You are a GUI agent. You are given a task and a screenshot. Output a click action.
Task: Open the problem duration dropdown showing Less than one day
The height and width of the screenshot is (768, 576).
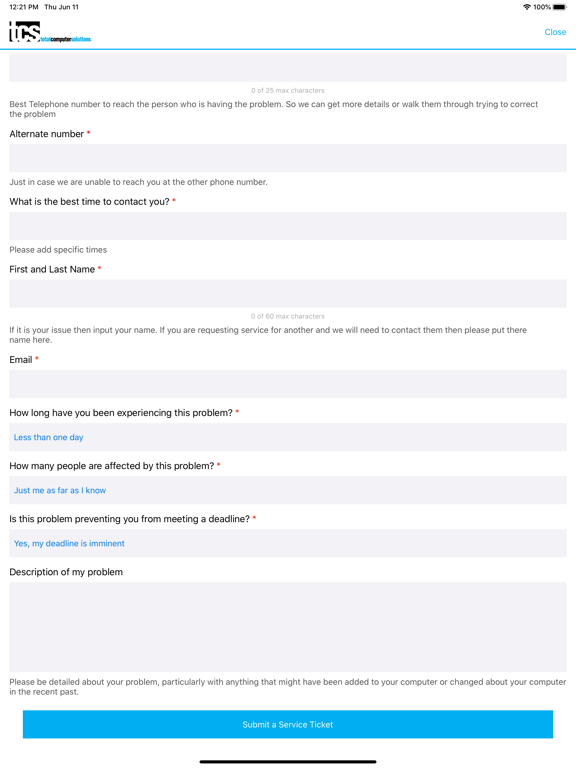click(288, 437)
